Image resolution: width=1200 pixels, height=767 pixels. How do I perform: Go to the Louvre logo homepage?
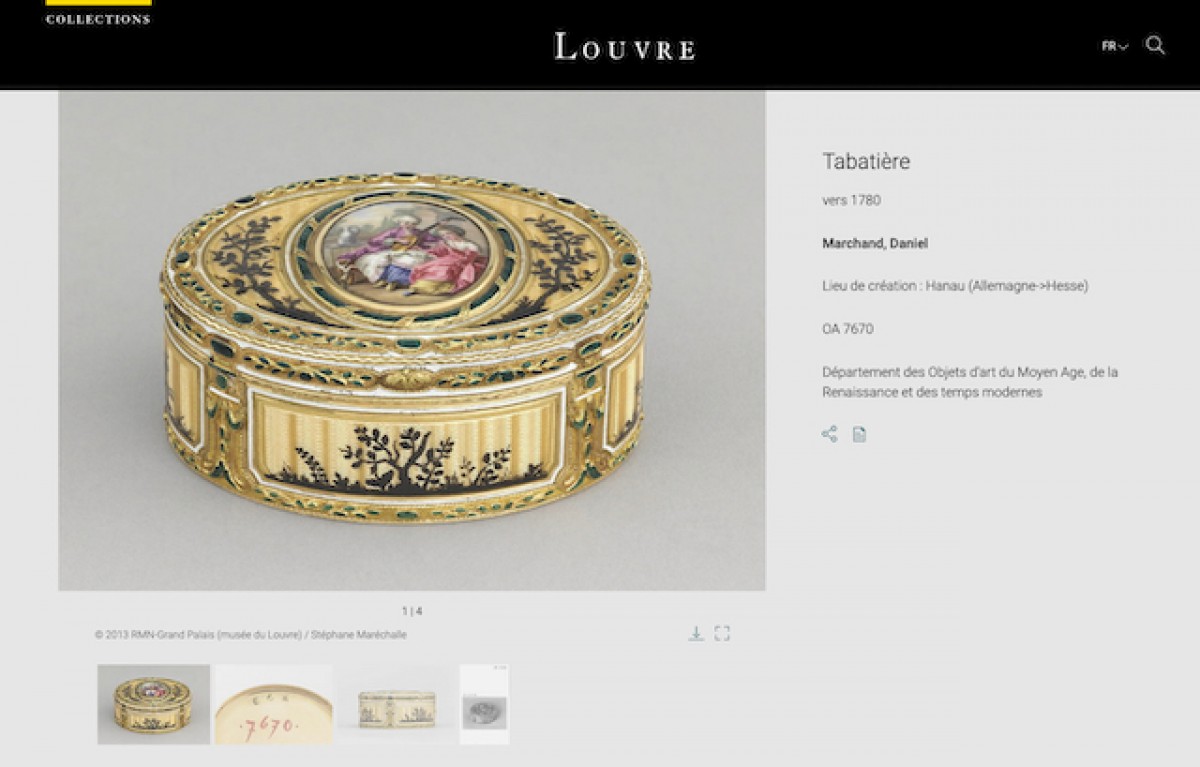pos(625,46)
